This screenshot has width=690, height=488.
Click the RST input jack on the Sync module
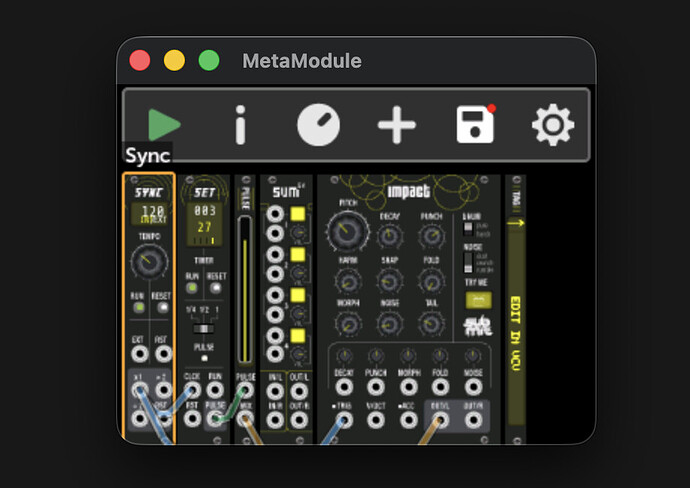pyautogui.click(x=163, y=354)
